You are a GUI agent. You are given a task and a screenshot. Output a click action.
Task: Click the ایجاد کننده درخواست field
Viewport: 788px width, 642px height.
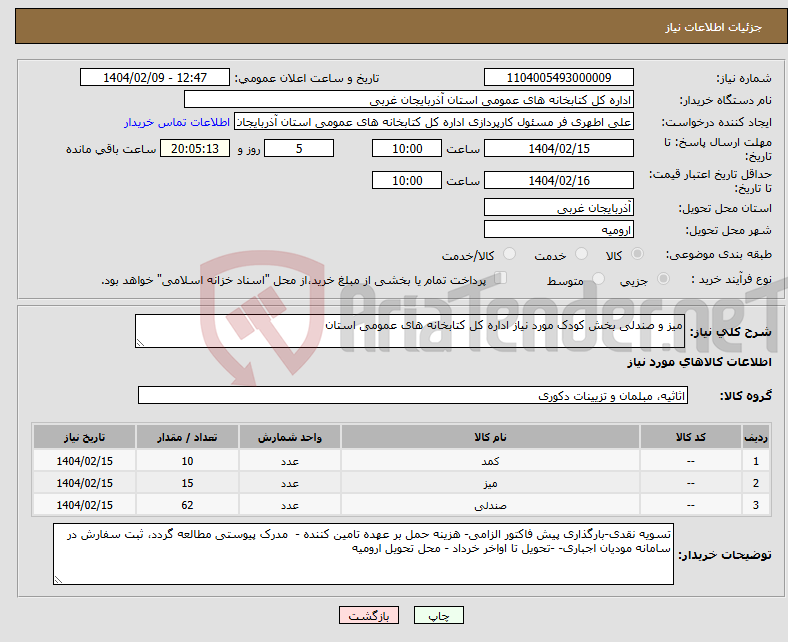[x=434, y=122]
